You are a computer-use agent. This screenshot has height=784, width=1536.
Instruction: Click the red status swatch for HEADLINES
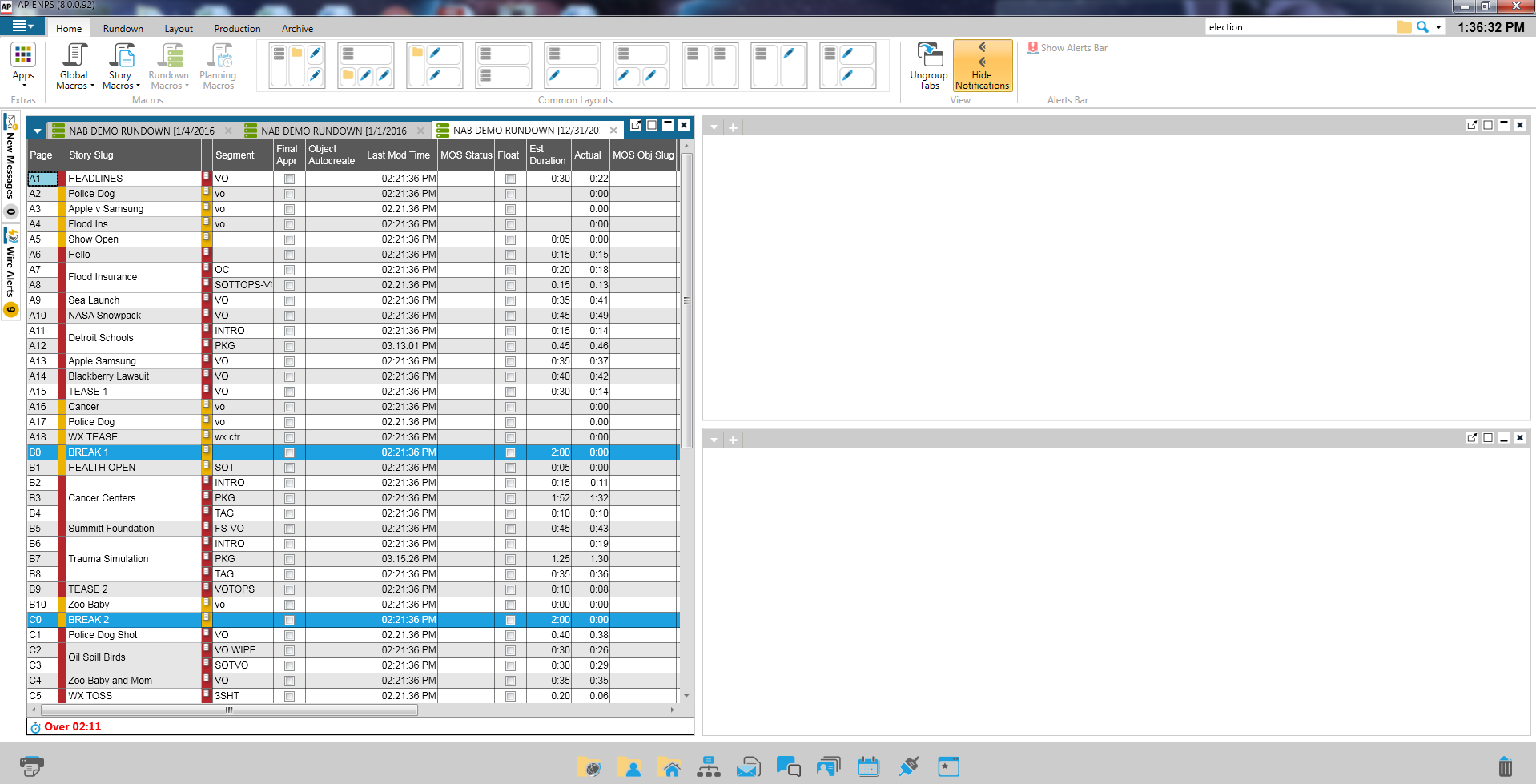pos(62,179)
